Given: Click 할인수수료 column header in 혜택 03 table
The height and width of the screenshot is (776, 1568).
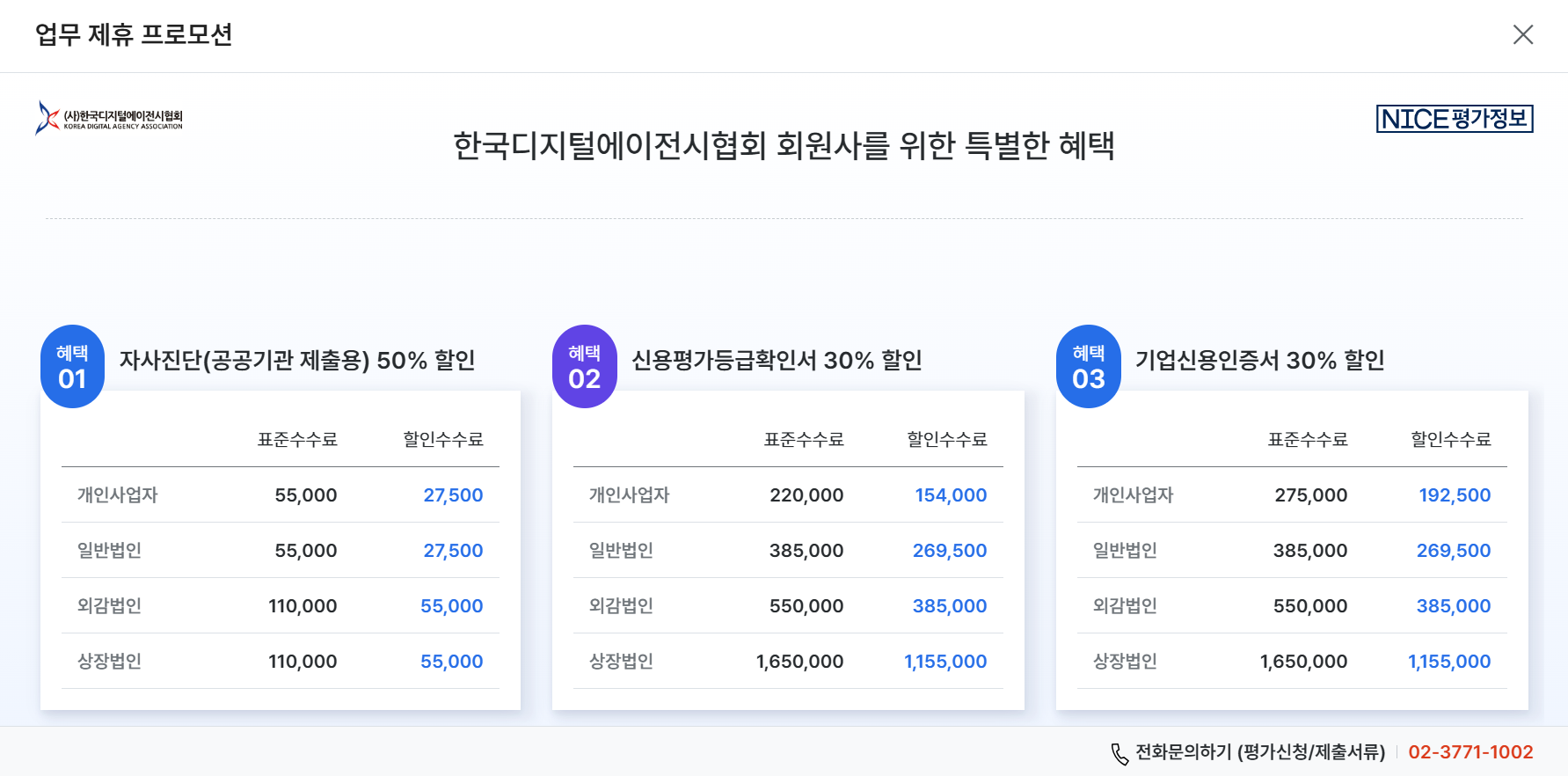Looking at the screenshot, I should (x=1451, y=439).
